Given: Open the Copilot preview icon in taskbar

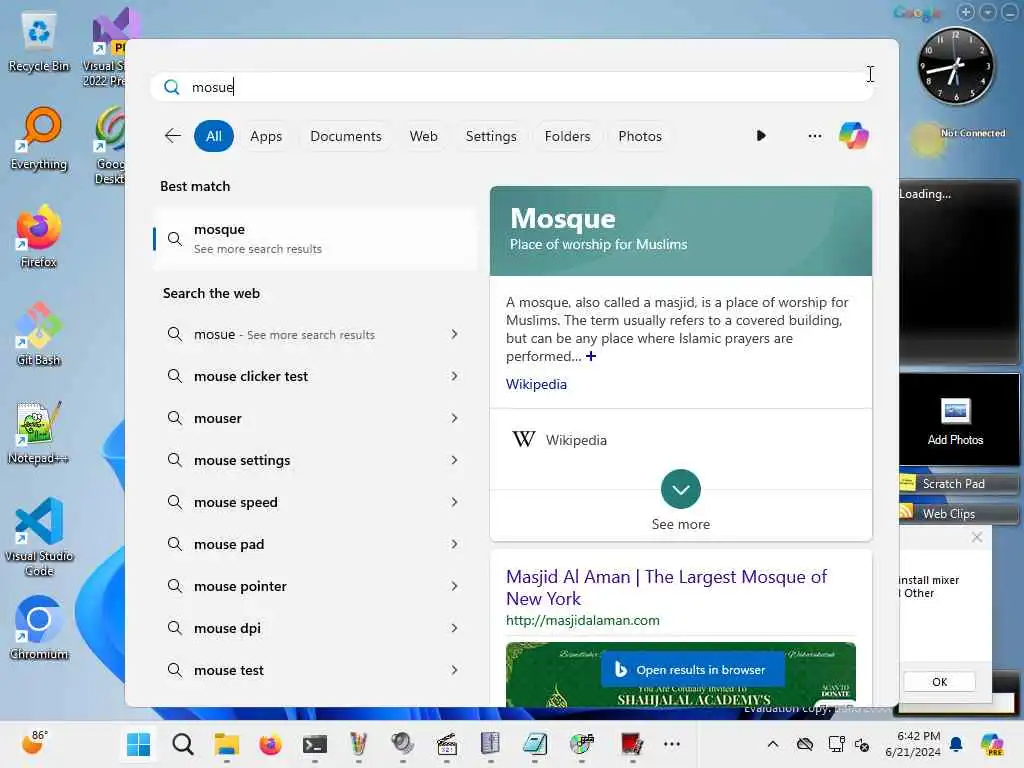Looking at the screenshot, I should 992,744.
